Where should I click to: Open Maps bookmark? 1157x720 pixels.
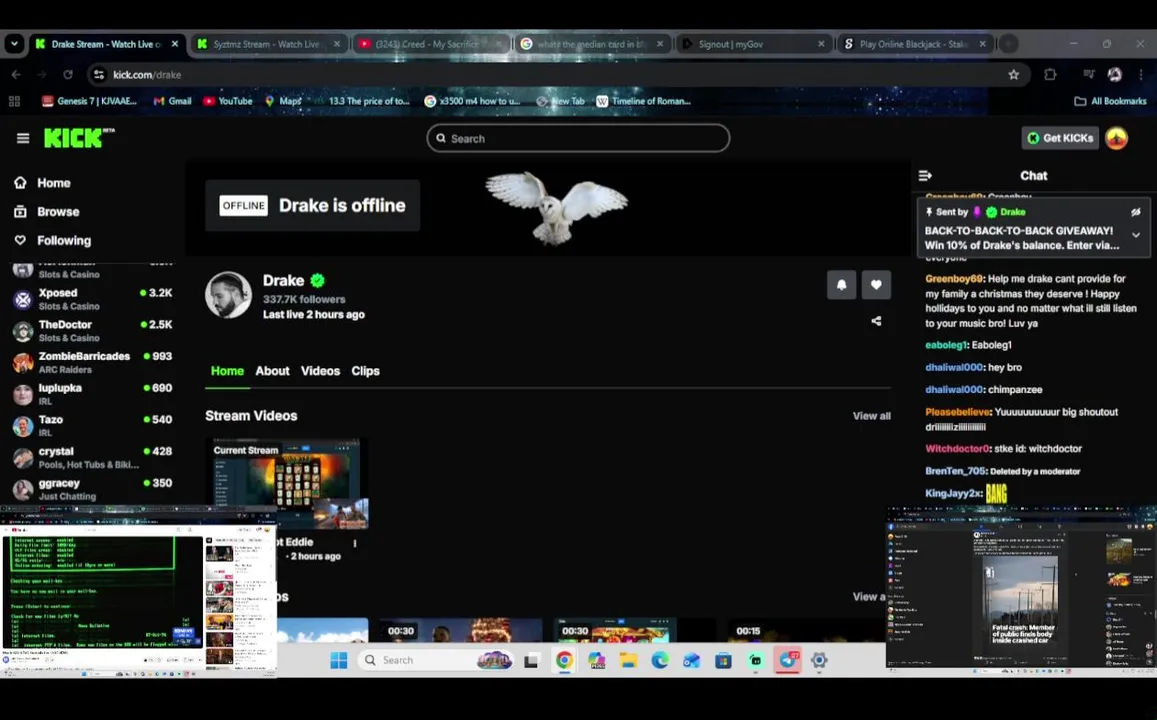[x=283, y=101]
